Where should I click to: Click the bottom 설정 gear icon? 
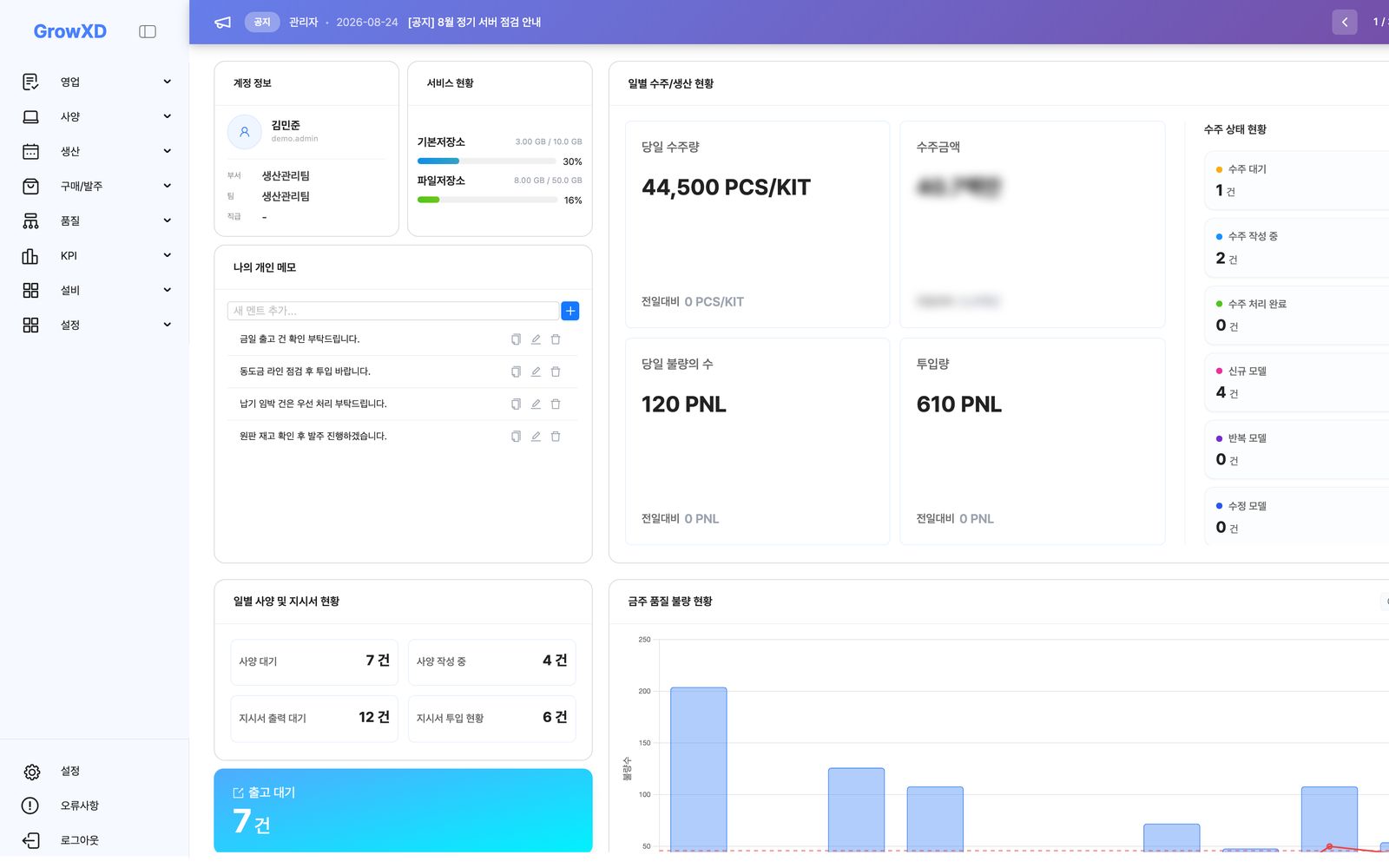pyautogui.click(x=31, y=772)
